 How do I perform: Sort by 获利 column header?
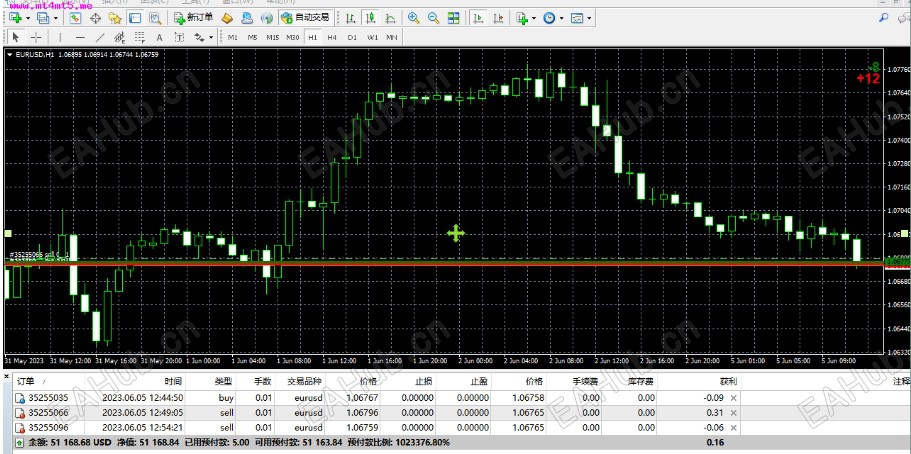click(729, 382)
